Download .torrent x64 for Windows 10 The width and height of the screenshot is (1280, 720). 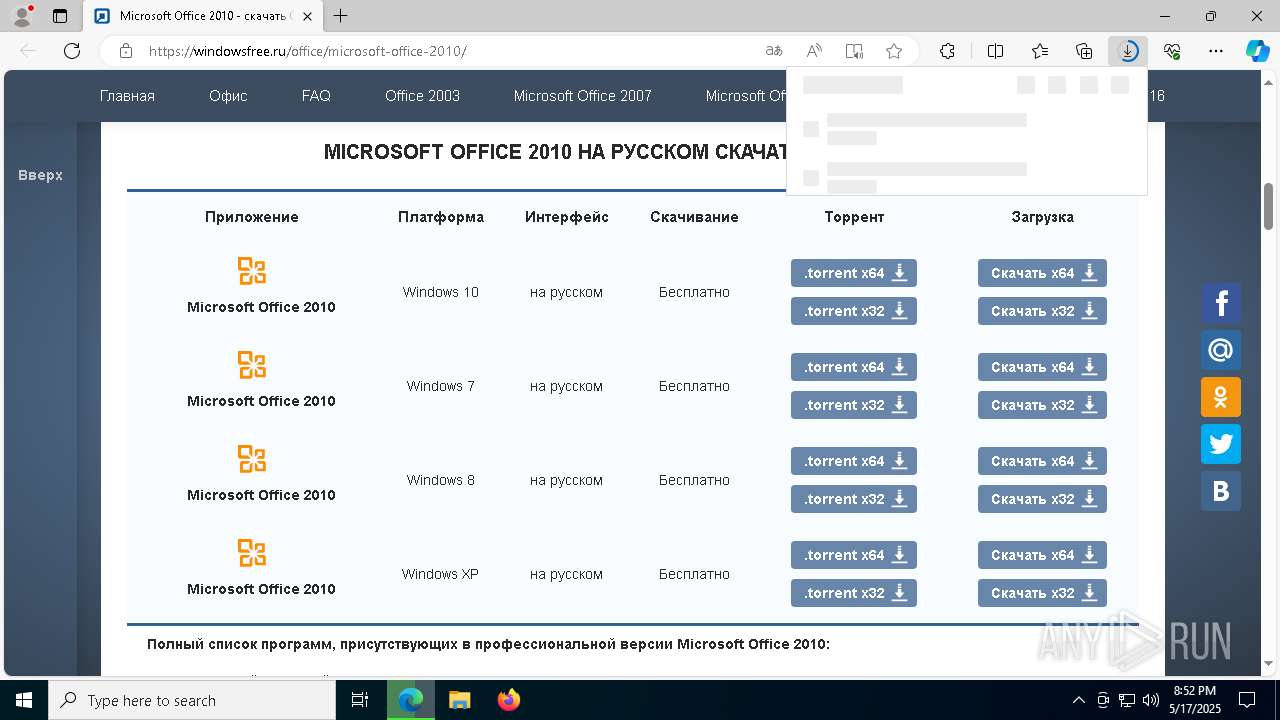pos(854,273)
